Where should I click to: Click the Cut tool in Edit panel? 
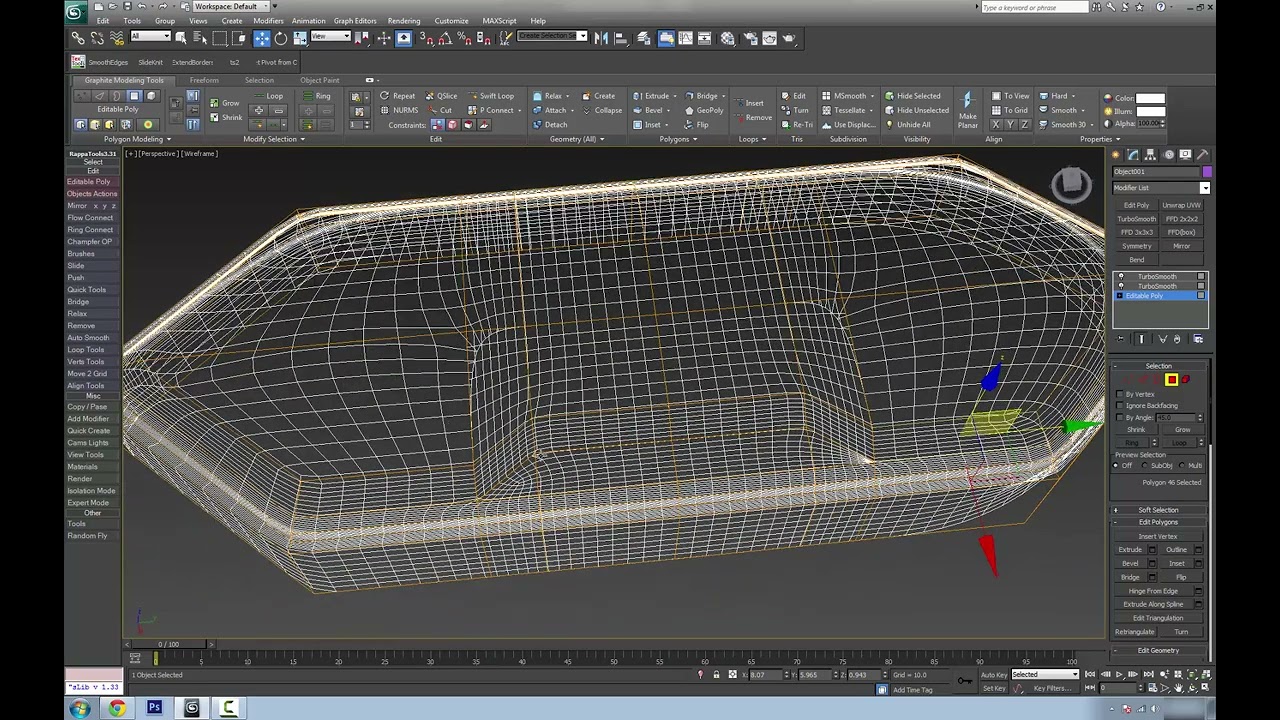point(440,110)
